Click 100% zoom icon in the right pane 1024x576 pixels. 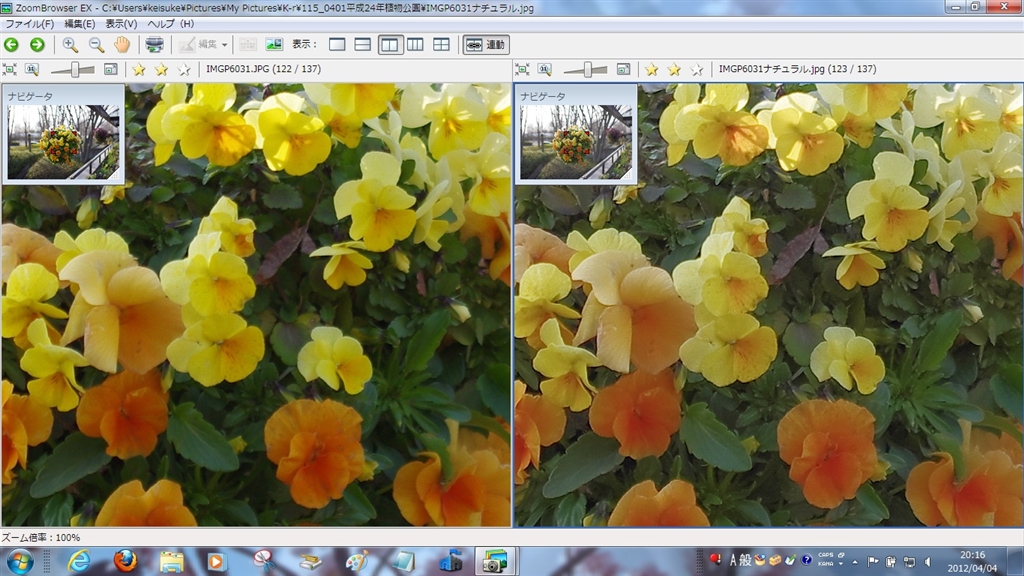tap(545, 69)
